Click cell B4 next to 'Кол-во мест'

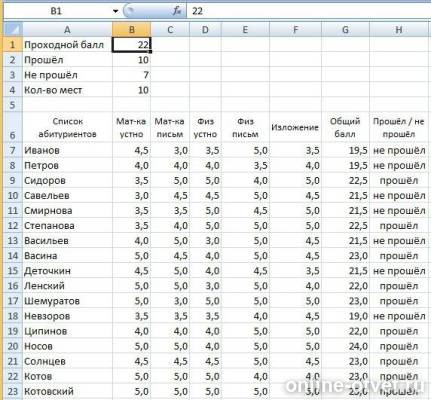pyautogui.click(x=132, y=90)
